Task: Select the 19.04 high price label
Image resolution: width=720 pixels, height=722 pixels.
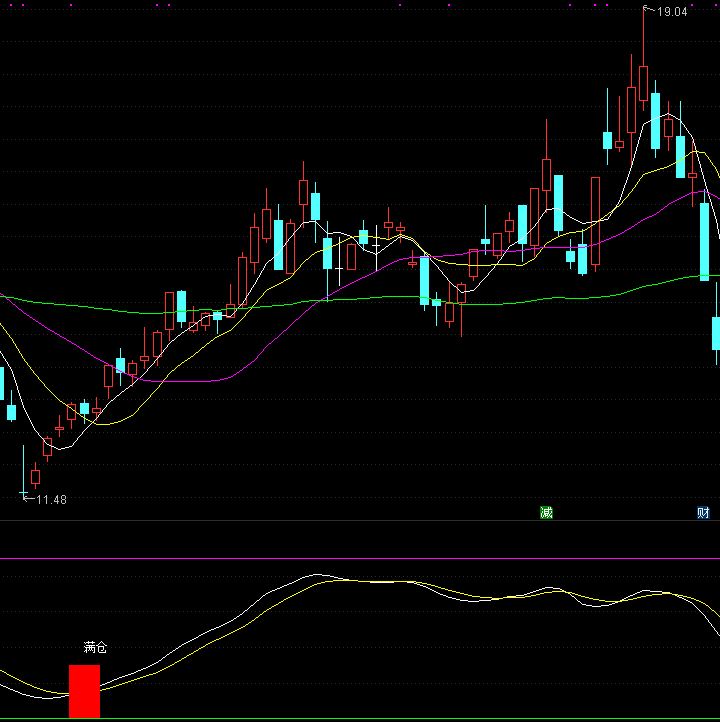Action: pos(672,12)
